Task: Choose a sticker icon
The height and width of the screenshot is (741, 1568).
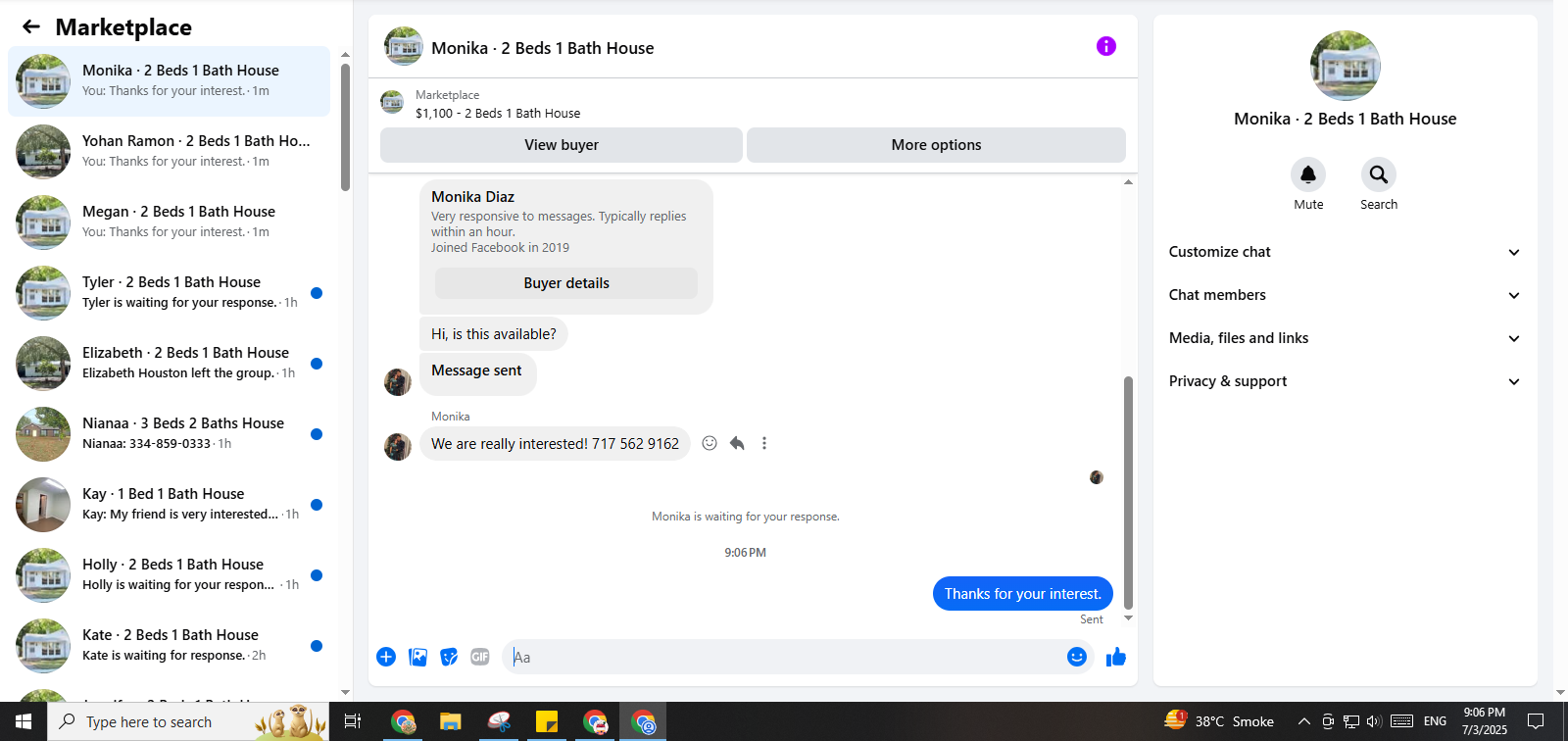Action: coord(449,657)
